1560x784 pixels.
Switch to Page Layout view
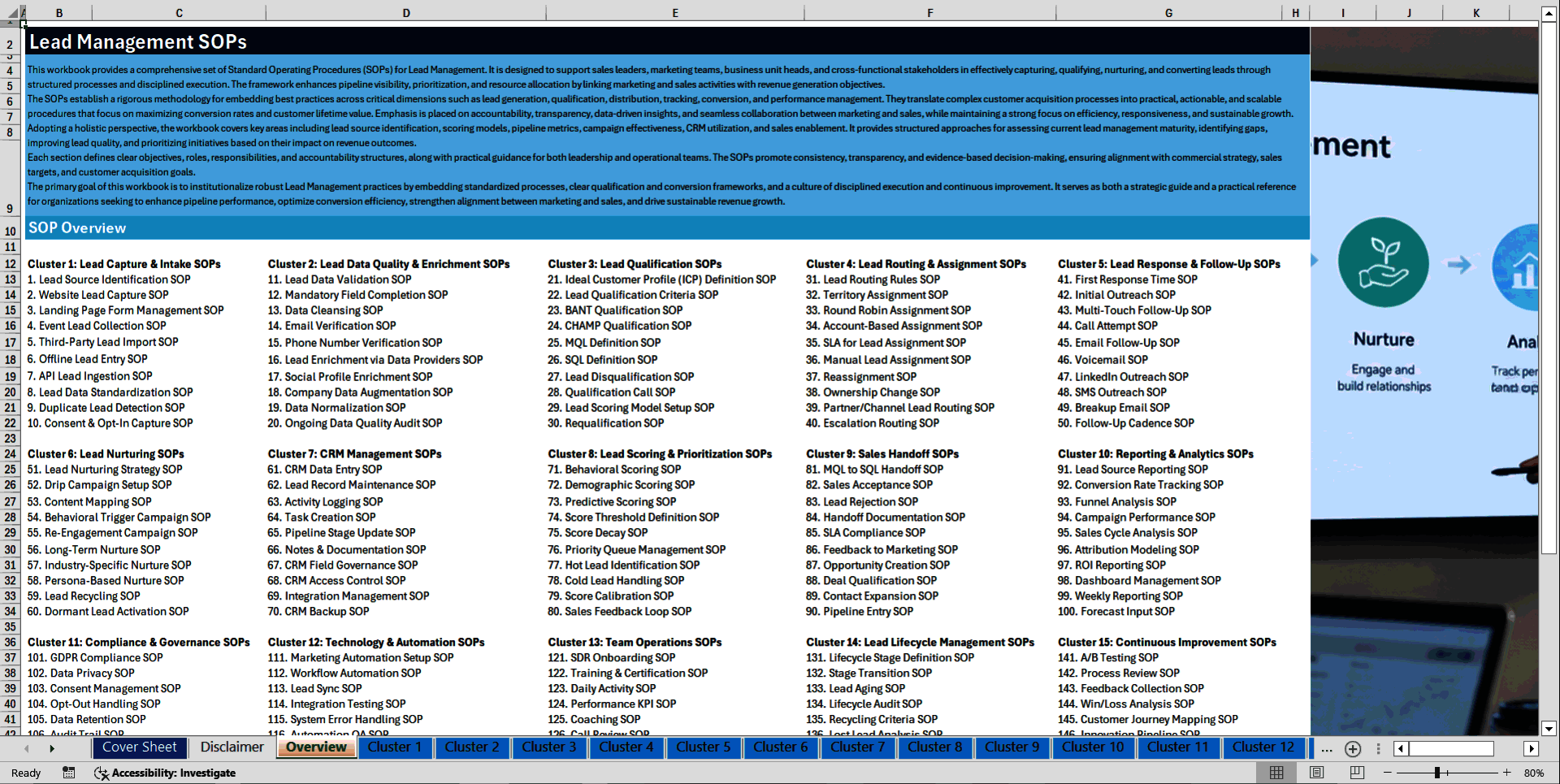point(1317,773)
